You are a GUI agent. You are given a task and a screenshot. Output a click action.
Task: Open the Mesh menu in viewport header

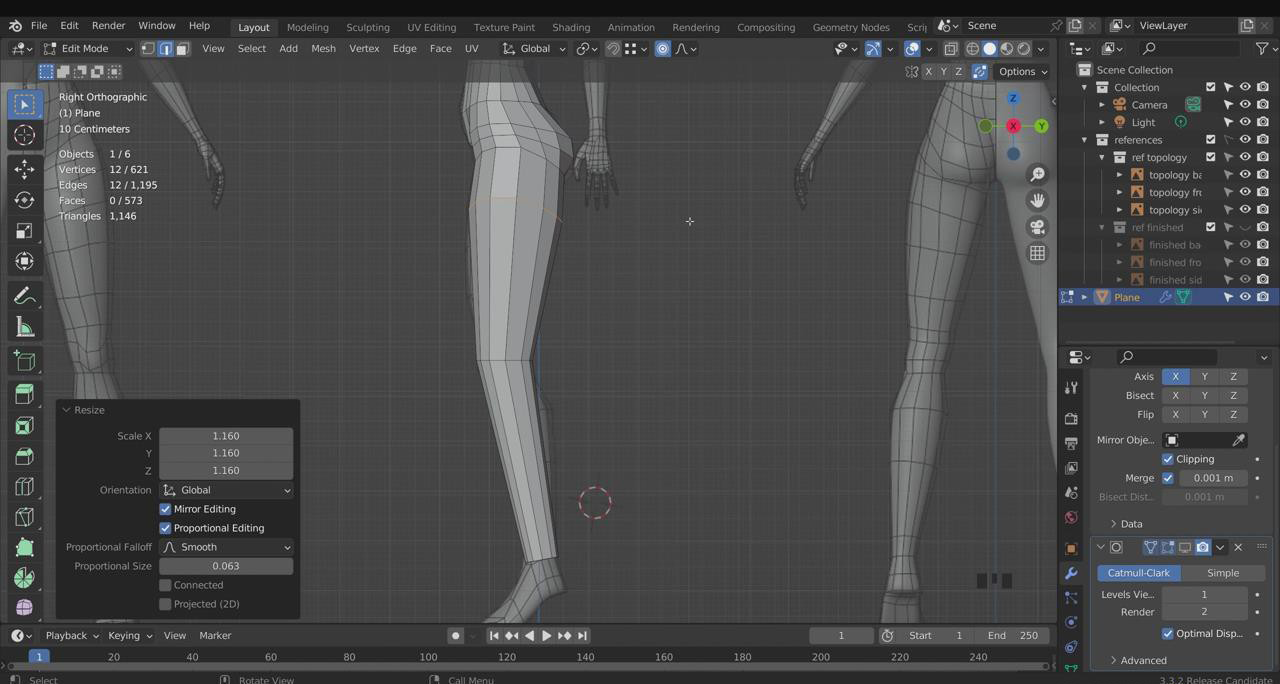tap(323, 48)
